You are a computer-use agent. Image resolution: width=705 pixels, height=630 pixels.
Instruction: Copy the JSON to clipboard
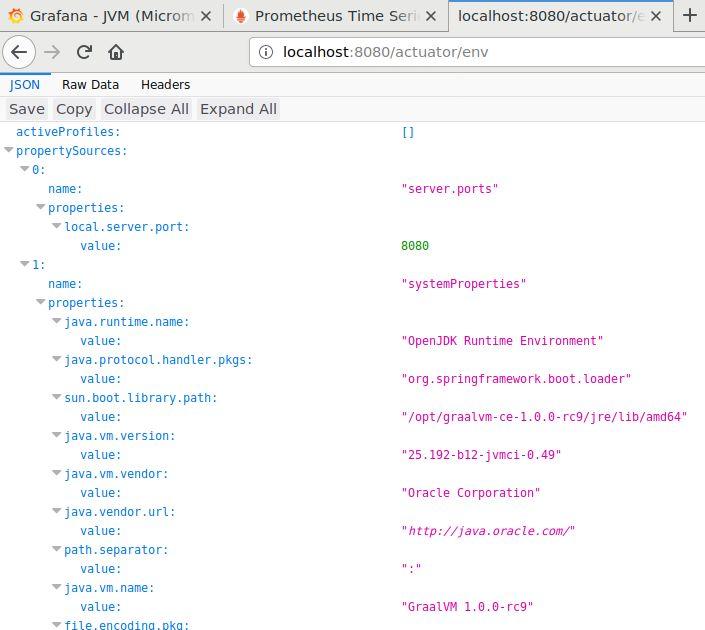point(74,109)
